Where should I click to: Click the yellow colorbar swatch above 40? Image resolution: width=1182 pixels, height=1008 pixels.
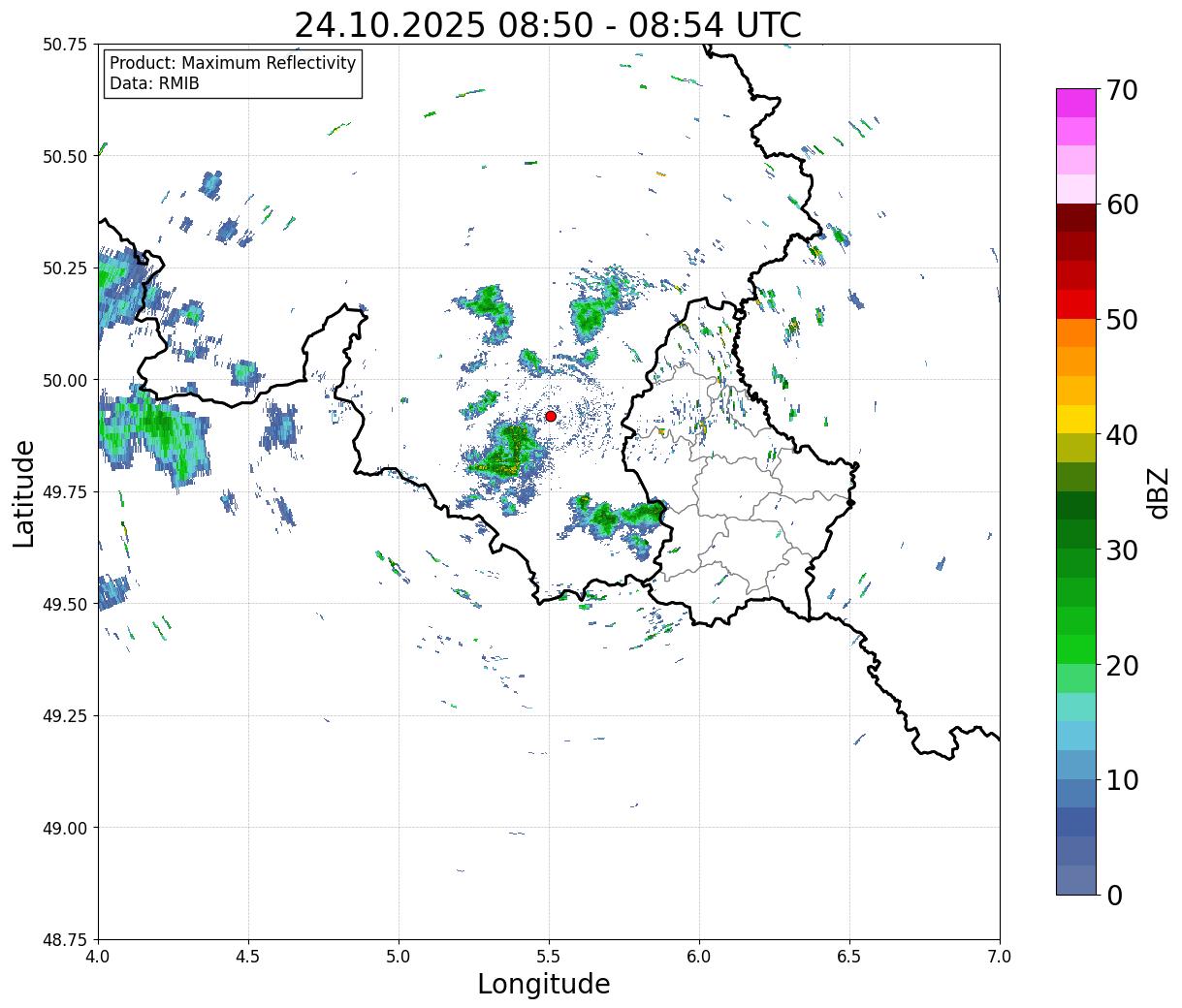pyautogui.click(x=1076, y=419)
